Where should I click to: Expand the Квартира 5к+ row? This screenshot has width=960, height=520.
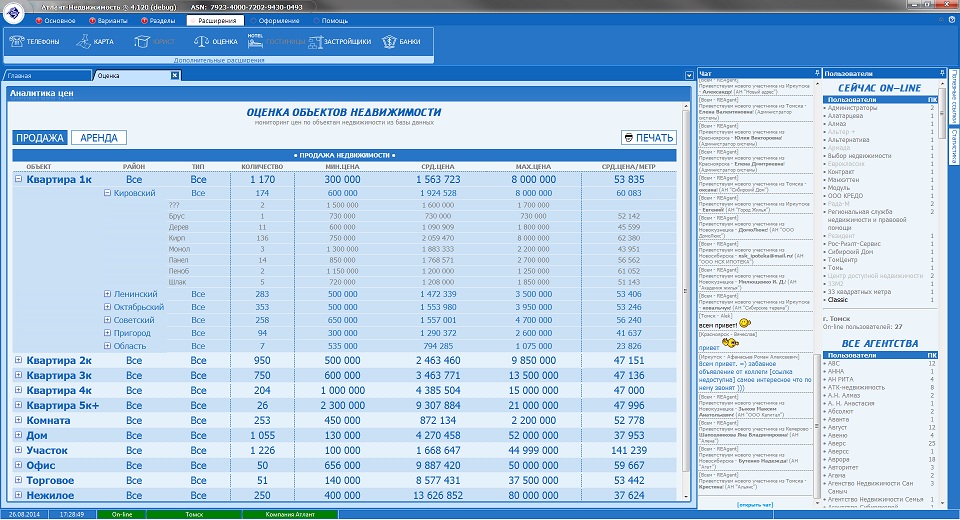18,405
